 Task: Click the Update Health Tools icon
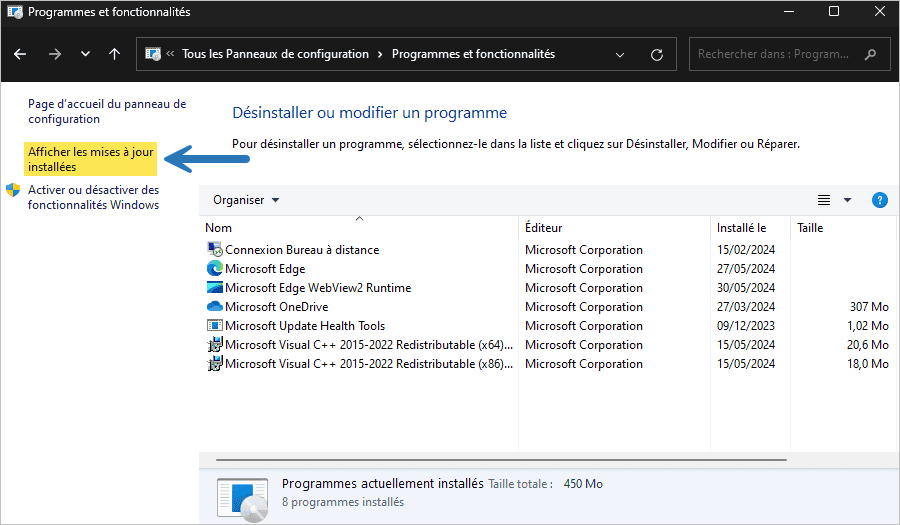pyautogui.click(x=215, y=325)
